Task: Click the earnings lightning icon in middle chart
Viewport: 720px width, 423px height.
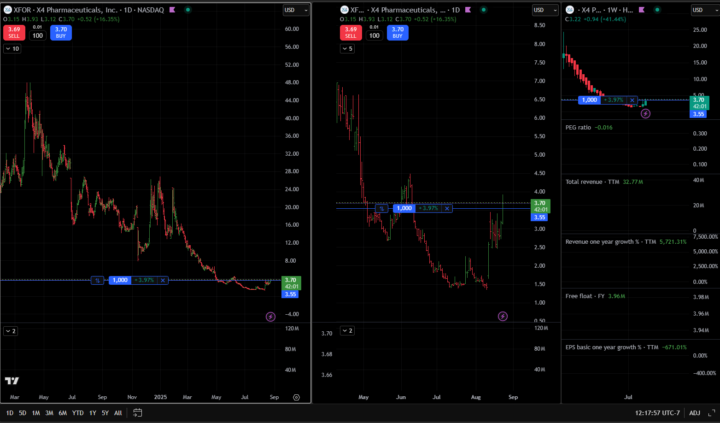Action: click(502, 316)
